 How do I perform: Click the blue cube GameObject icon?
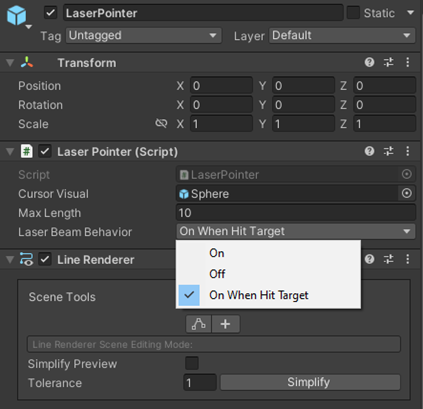pyautogui.click(x=17, y=15)
